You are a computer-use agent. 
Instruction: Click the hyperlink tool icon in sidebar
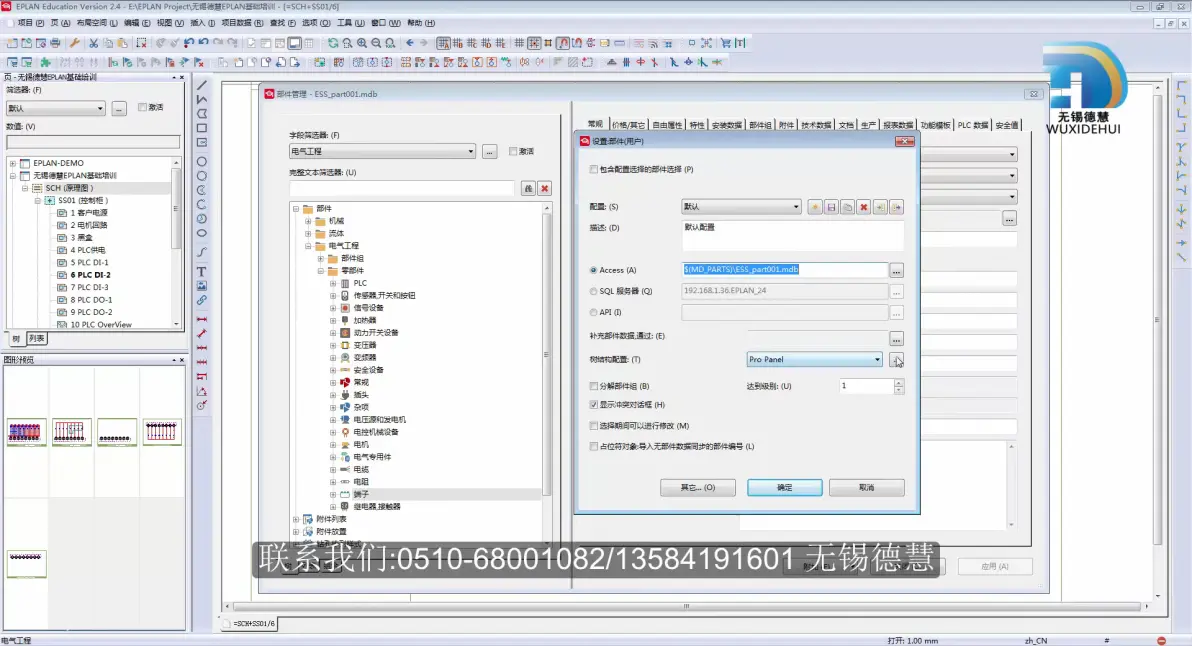click(x=201, y=300)
